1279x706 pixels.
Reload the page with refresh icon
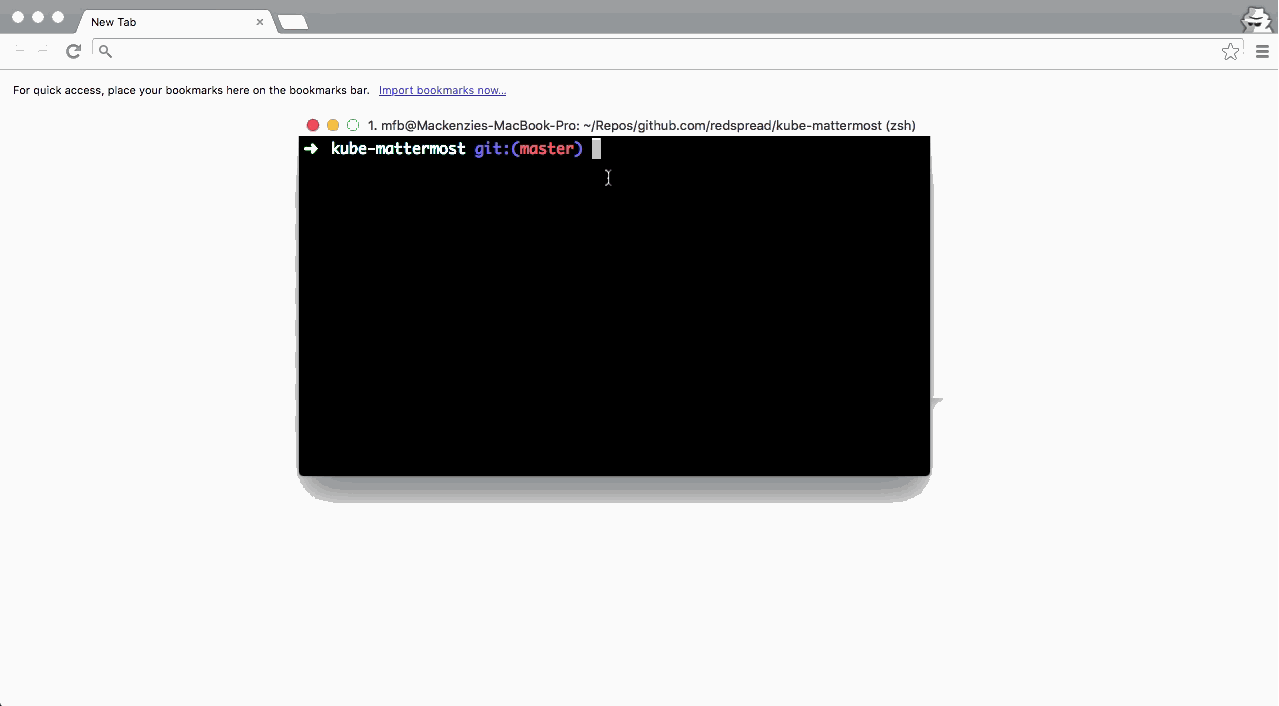[x=73, y=51]
